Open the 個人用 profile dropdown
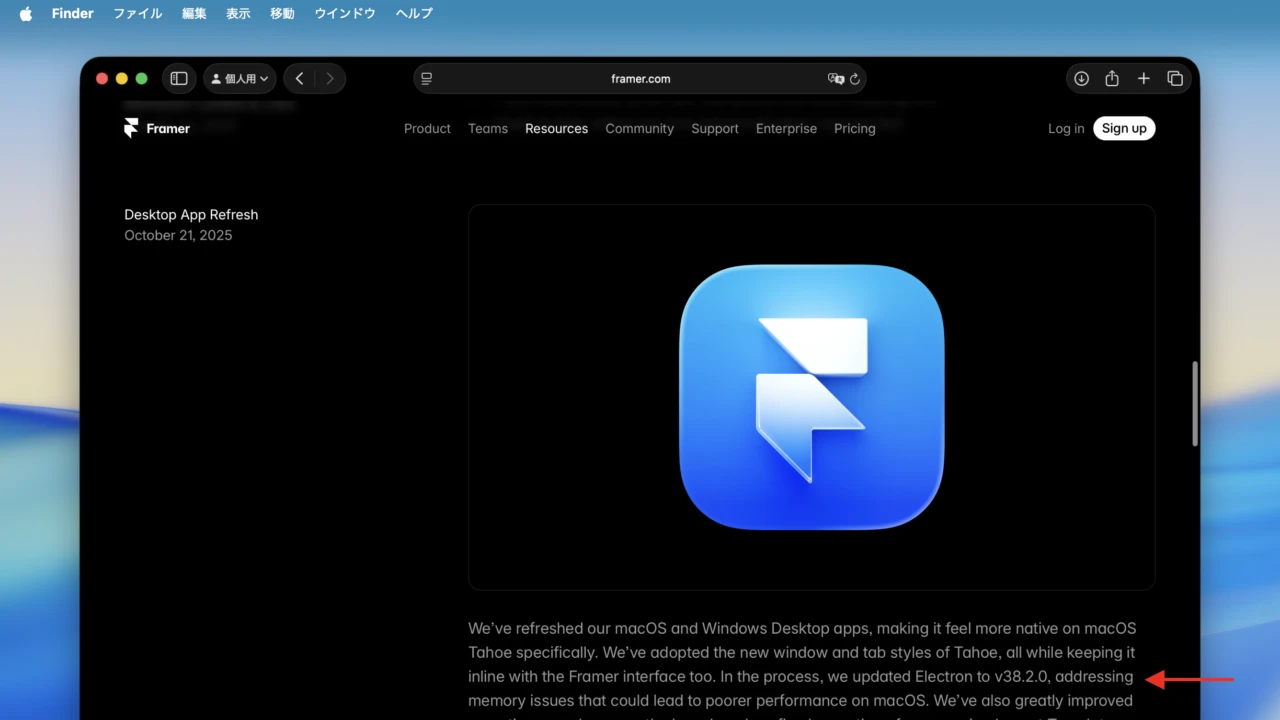This screenshot has width=1280, height=720. (239, 78)
